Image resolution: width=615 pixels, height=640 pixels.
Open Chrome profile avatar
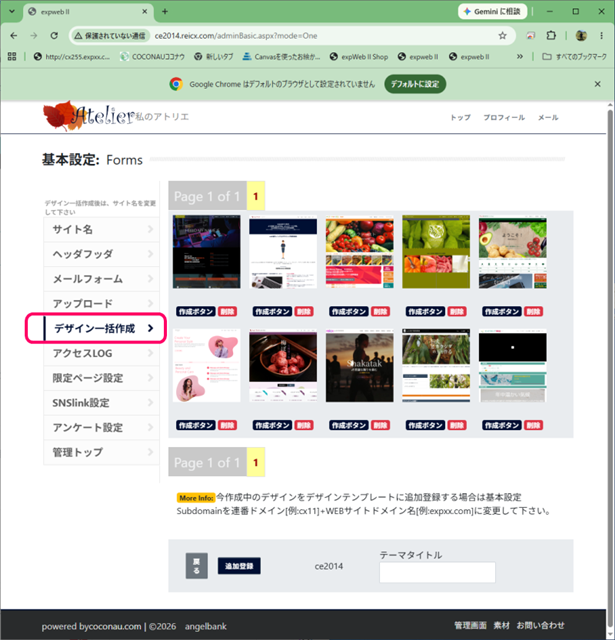(581, 36)
